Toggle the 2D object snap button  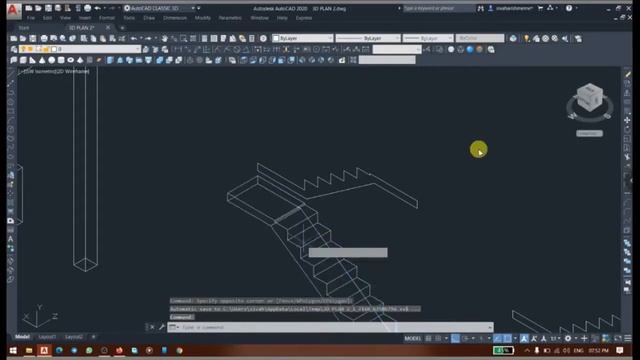tap(507, 338)
